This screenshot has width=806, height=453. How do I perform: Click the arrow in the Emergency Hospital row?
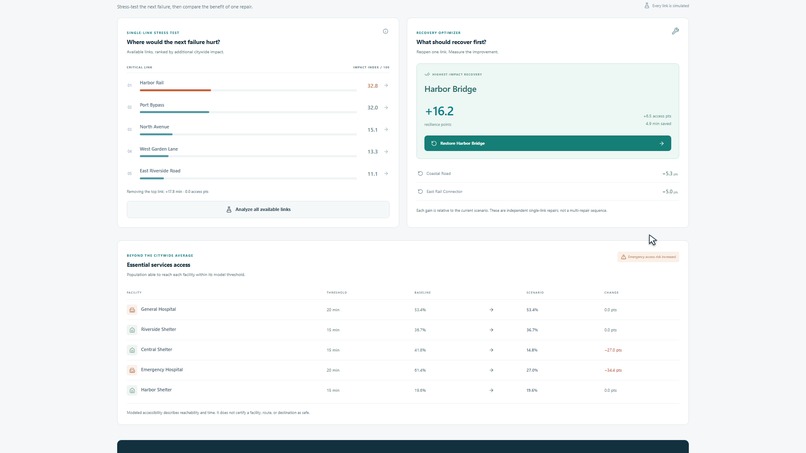pyautogui.click(x=491, y=370)
